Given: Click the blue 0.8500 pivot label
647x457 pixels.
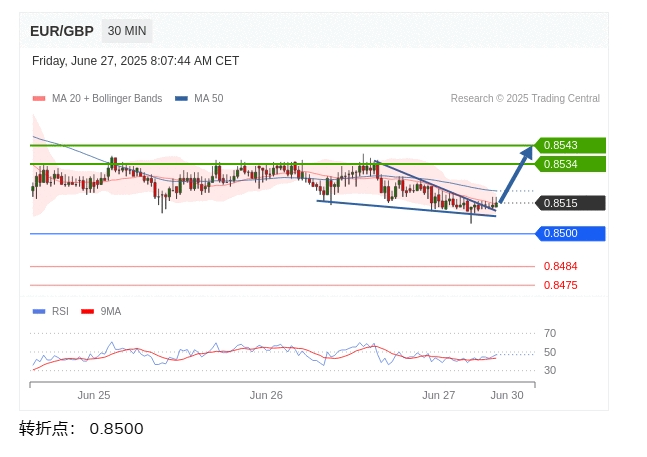Looking at the screenshot, I should (x=570, y=233).
